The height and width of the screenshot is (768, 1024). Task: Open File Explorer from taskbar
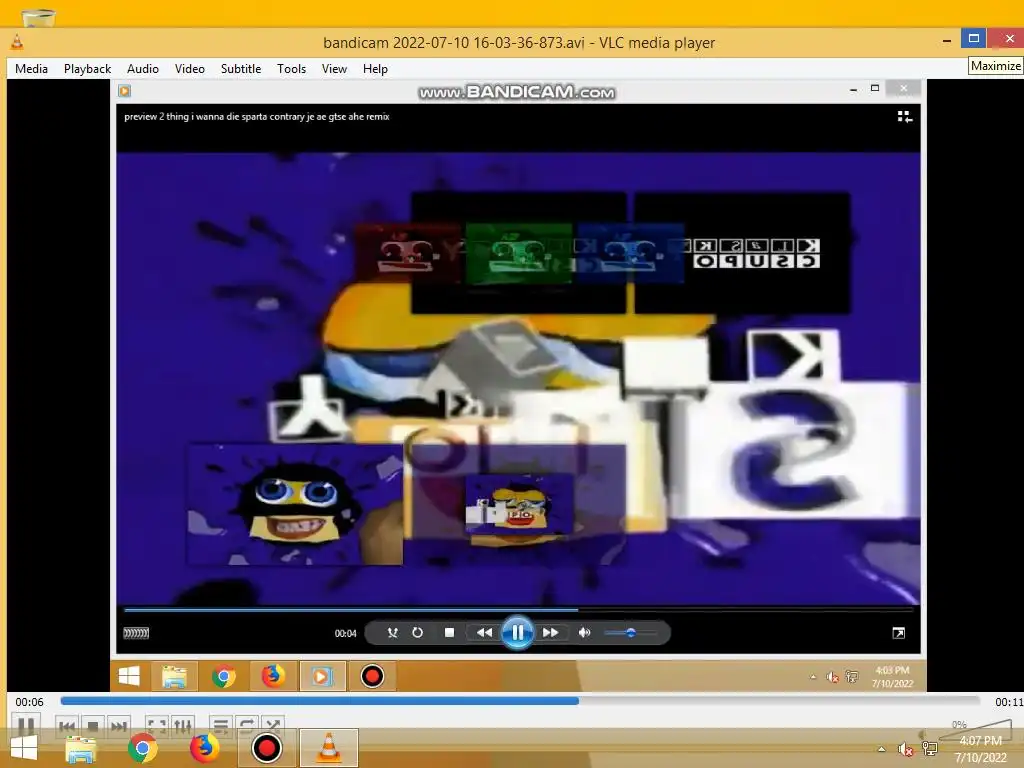click(x=81, y=748)
